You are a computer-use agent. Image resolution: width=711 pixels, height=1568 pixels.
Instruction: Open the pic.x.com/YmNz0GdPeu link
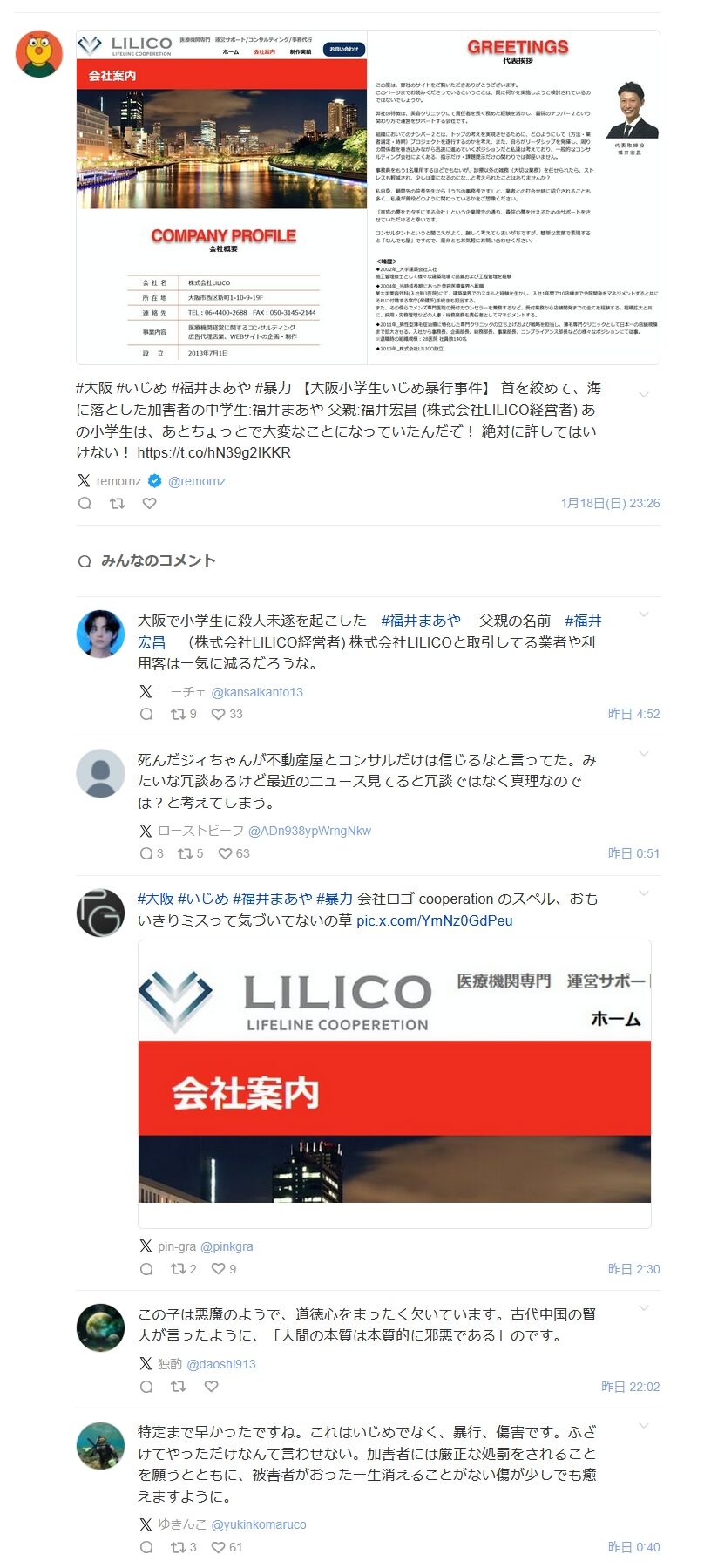(435, 920)
